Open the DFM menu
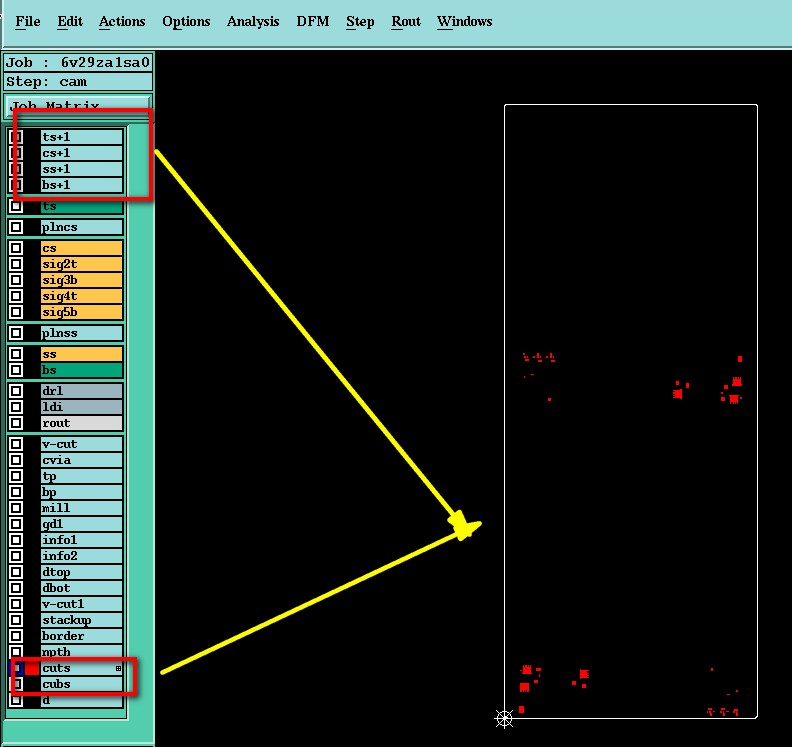Image resolution: width=792 pixels, height=747 pixels. (x=313, y=22)
